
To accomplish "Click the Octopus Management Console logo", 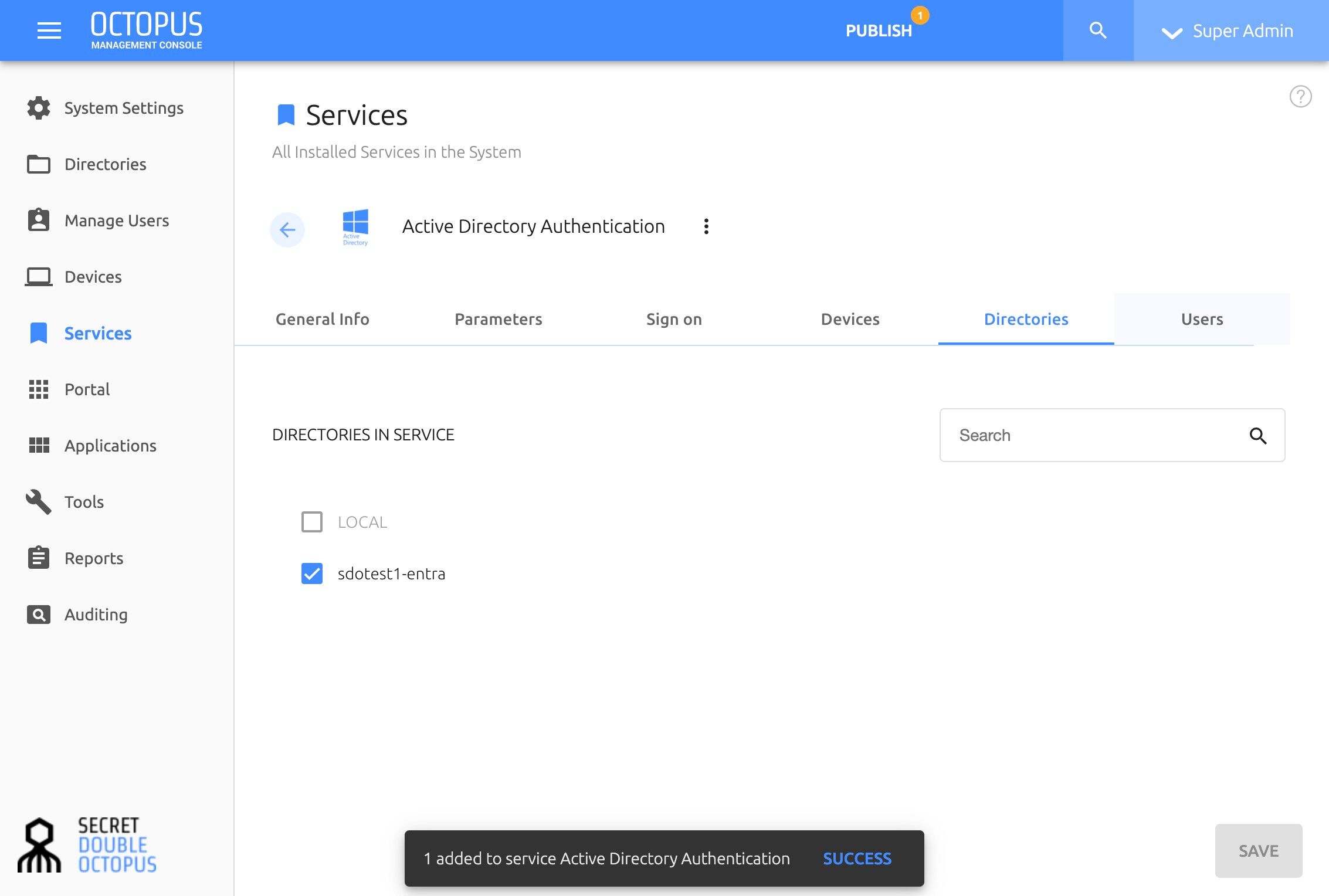I will [x=147, y=30].
